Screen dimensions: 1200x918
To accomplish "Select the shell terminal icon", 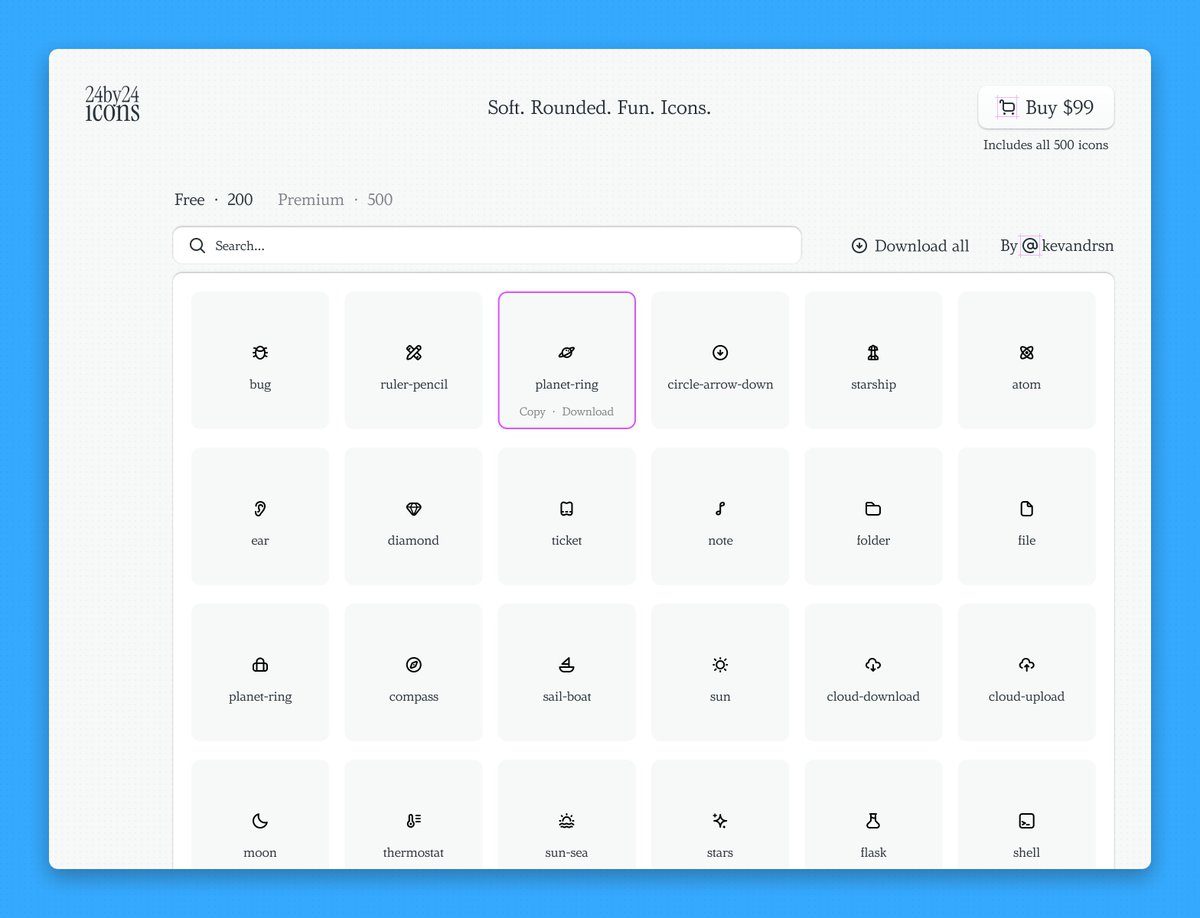I will (x=1027, y=821).
